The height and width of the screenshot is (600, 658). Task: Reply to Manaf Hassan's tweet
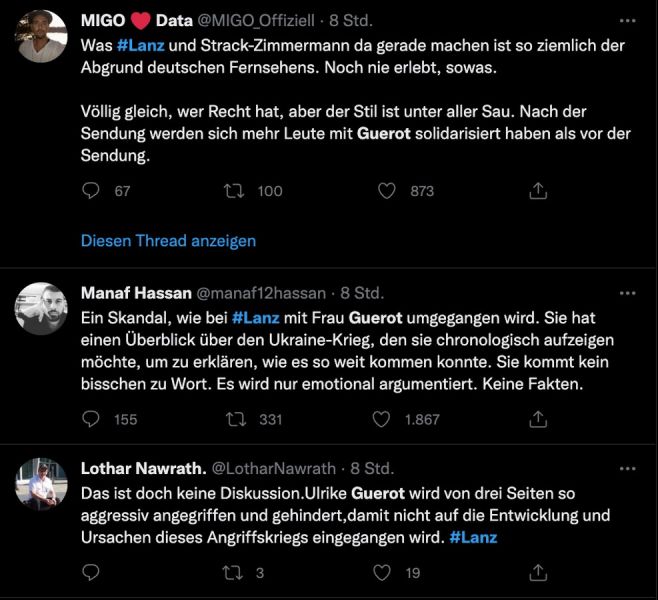(x=91, y=419)
